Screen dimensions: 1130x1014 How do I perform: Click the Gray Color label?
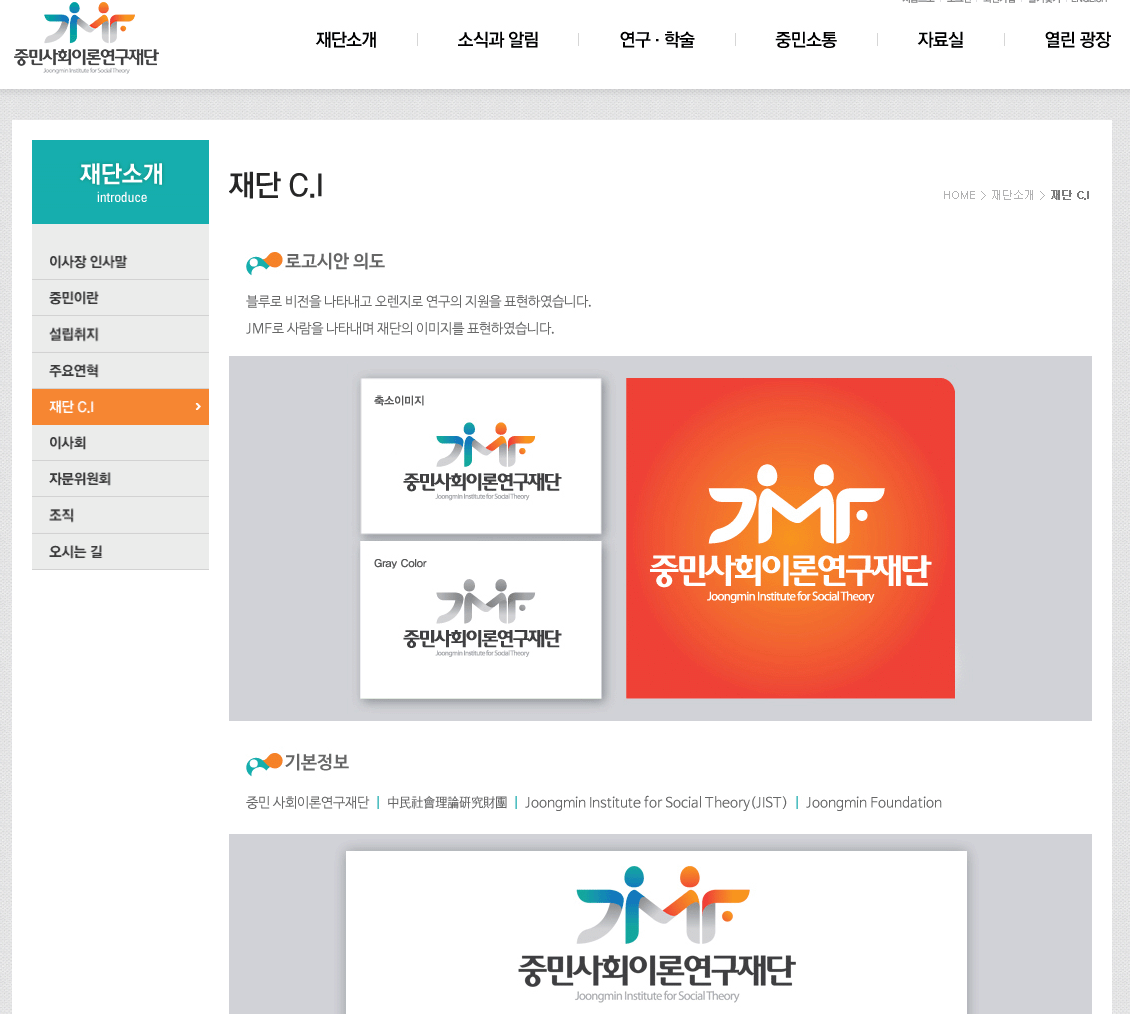point(400,563)
